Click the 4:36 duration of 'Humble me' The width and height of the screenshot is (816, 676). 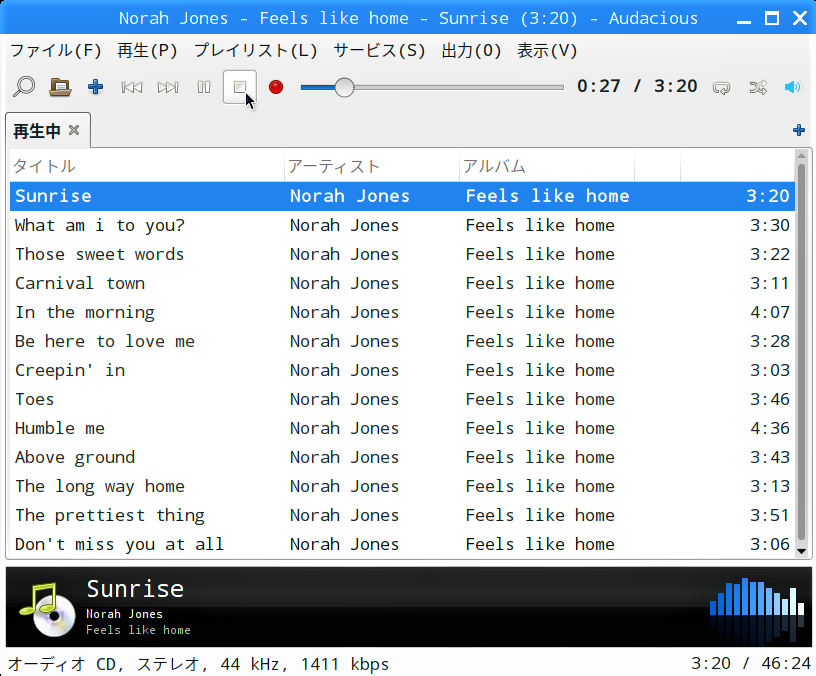click(x=770, y=428)
